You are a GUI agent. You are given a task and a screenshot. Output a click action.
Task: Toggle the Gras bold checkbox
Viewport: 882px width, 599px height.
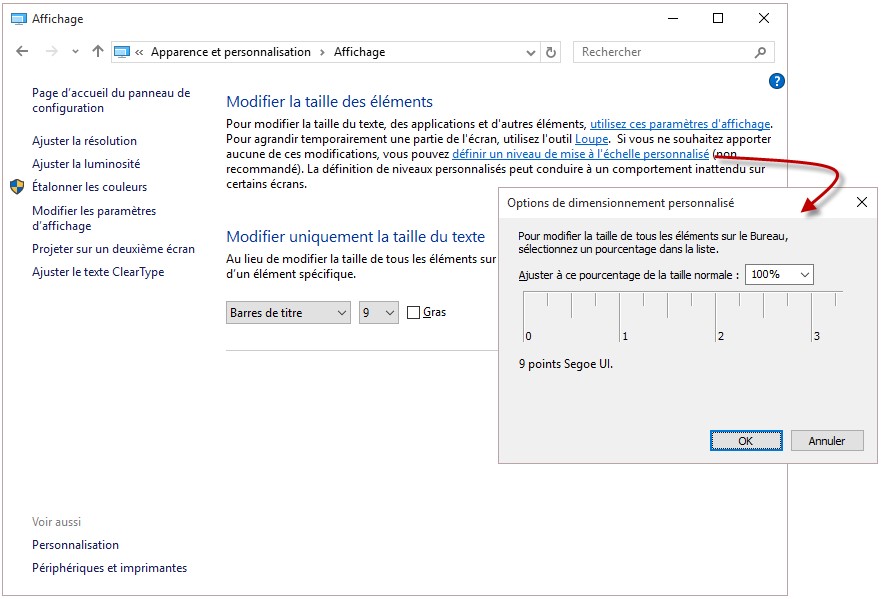[414, 313]
